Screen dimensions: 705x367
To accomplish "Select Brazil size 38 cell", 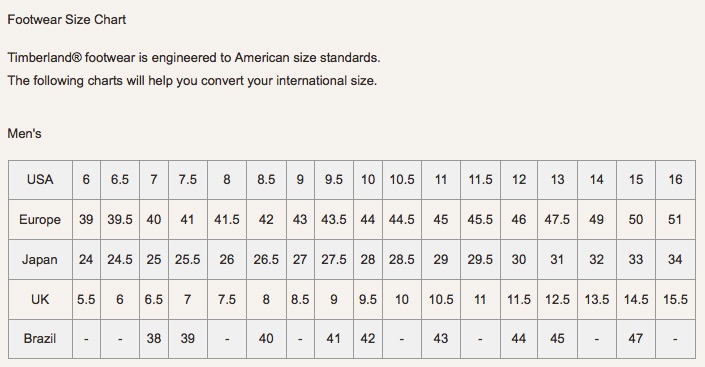I will pyautogui.click(x=154, y=339).
